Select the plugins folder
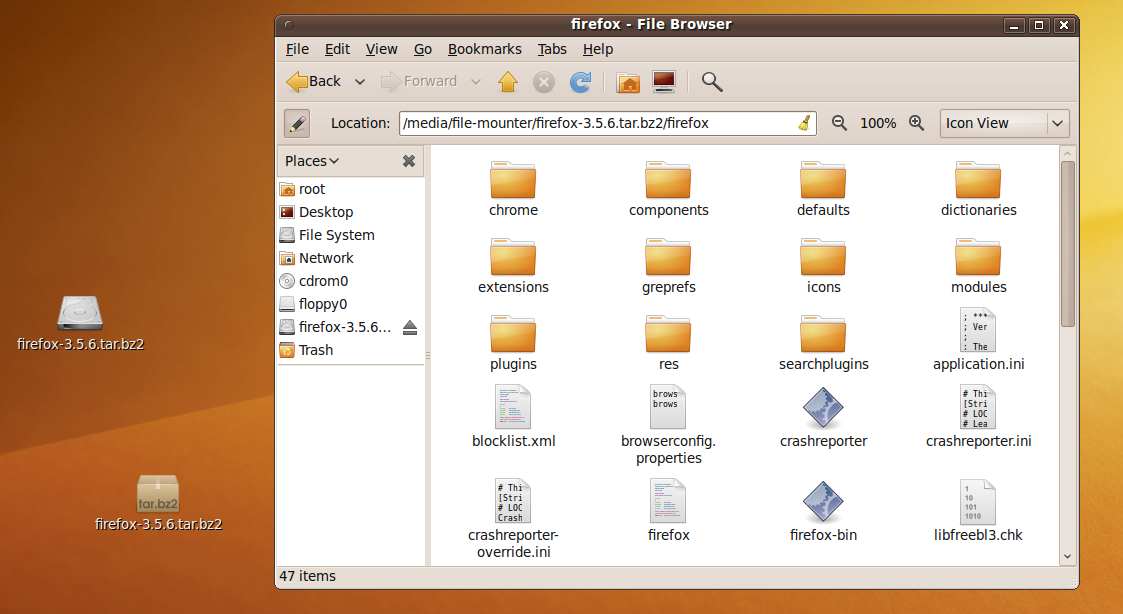This screenshot has width=1123, height=614. [x=513, y=343]
